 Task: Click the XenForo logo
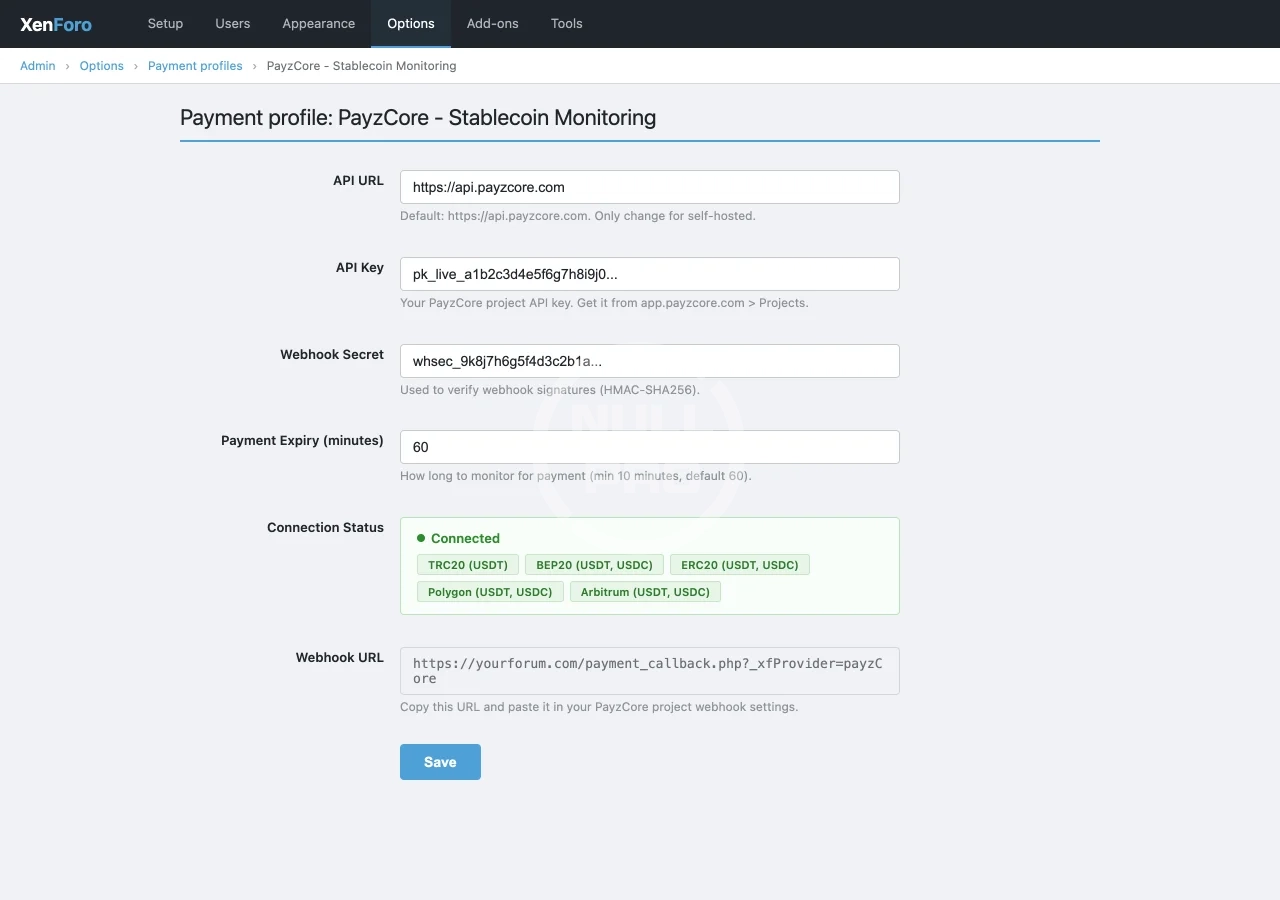point(56,24)
